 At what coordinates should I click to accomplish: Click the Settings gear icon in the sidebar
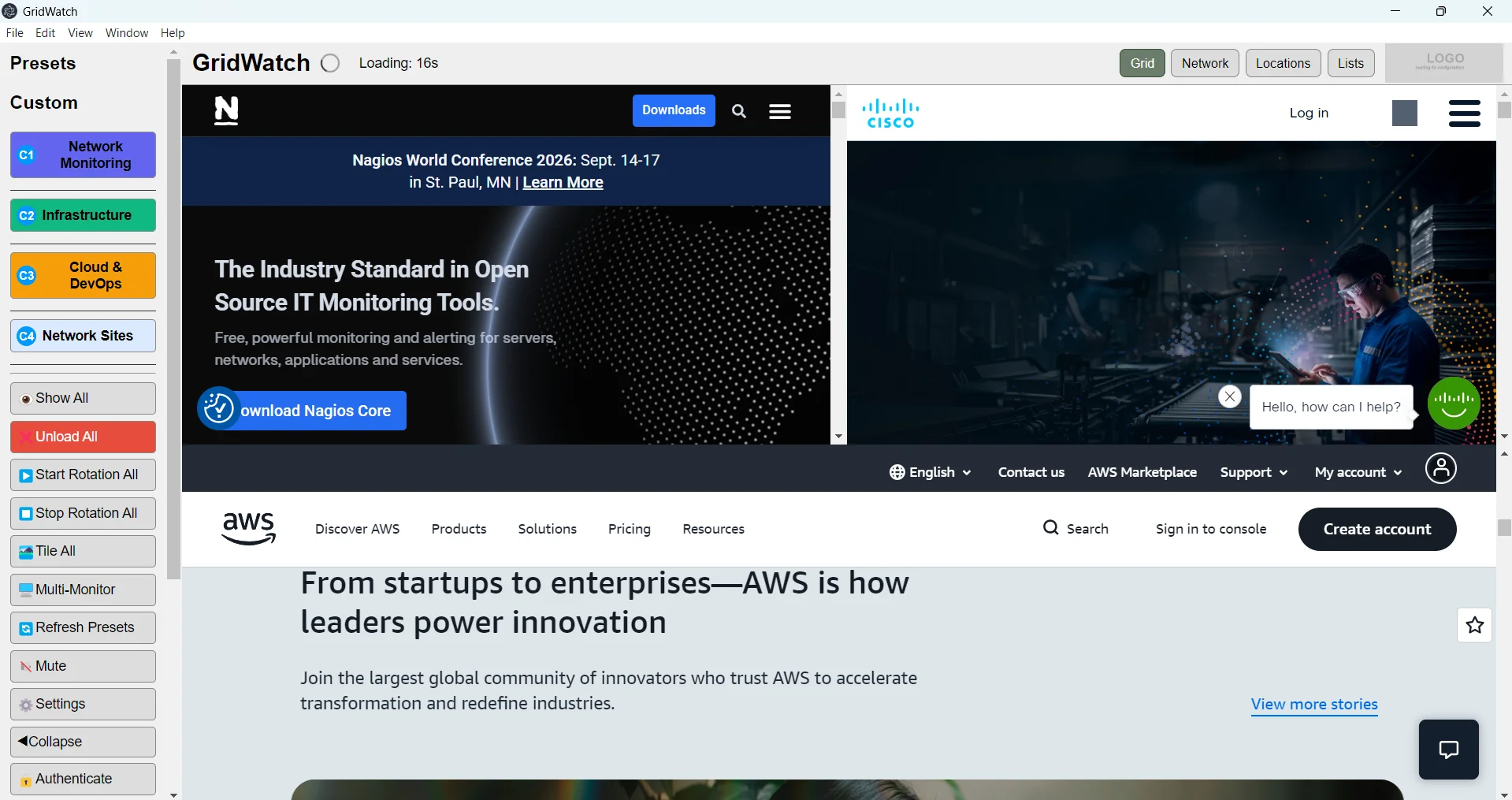pyautogui.click(x=24, y=704)
